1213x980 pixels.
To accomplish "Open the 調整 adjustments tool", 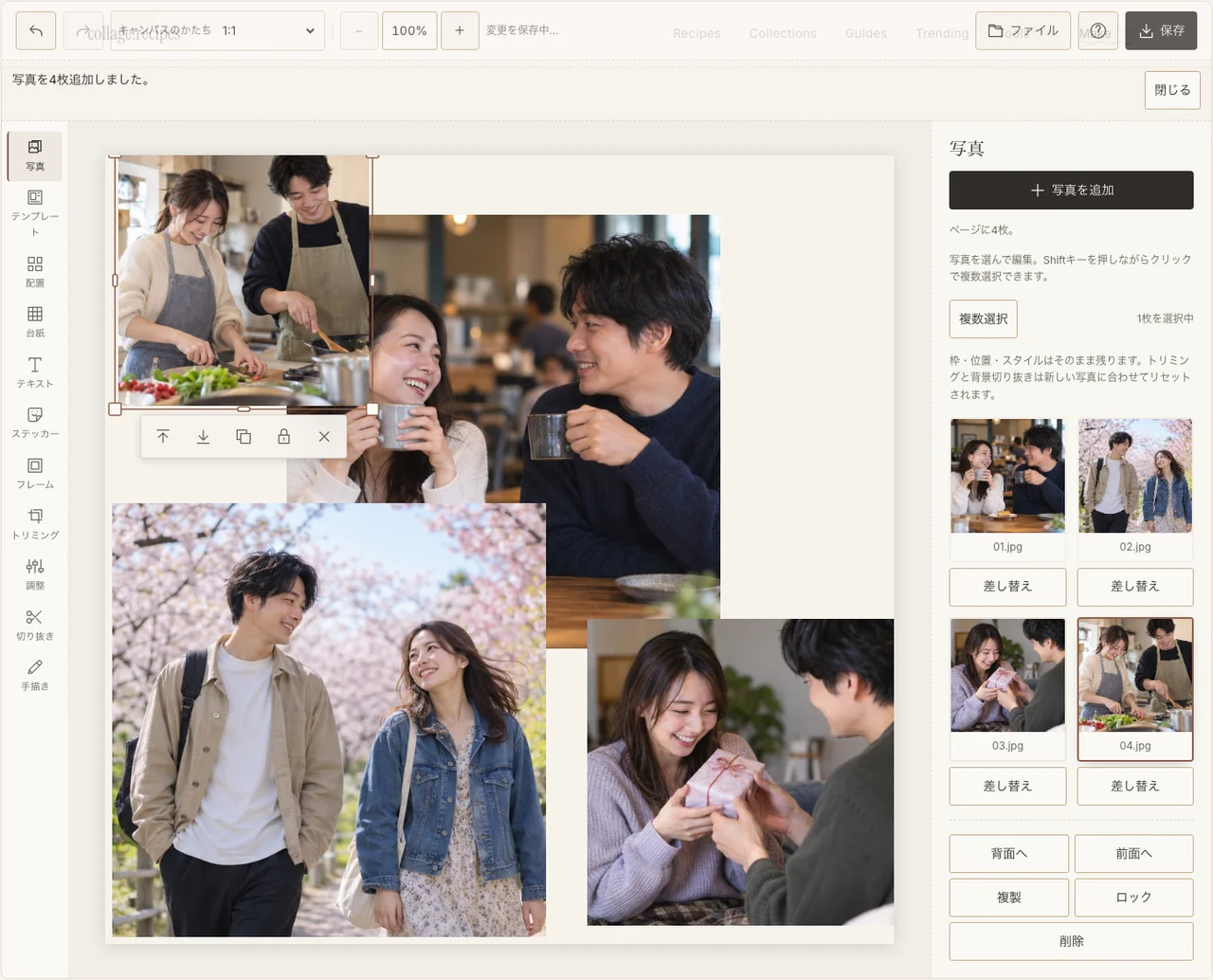I will pyautogui.click(x=35, y=573).
